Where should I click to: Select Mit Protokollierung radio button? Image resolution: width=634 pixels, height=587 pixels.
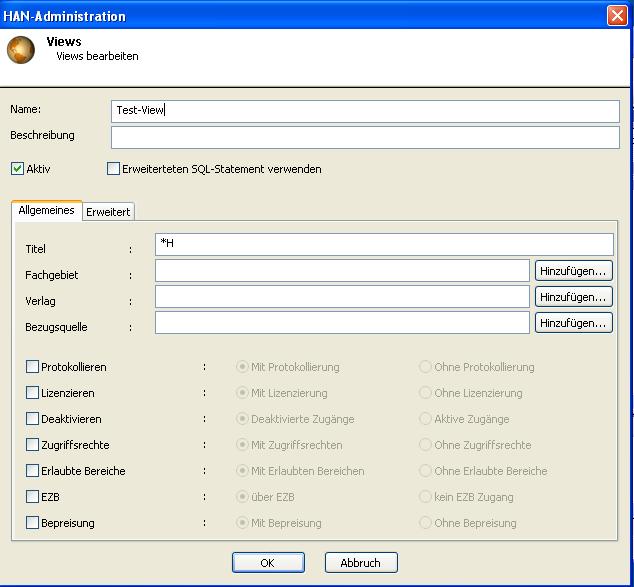(x=242, y=367)
